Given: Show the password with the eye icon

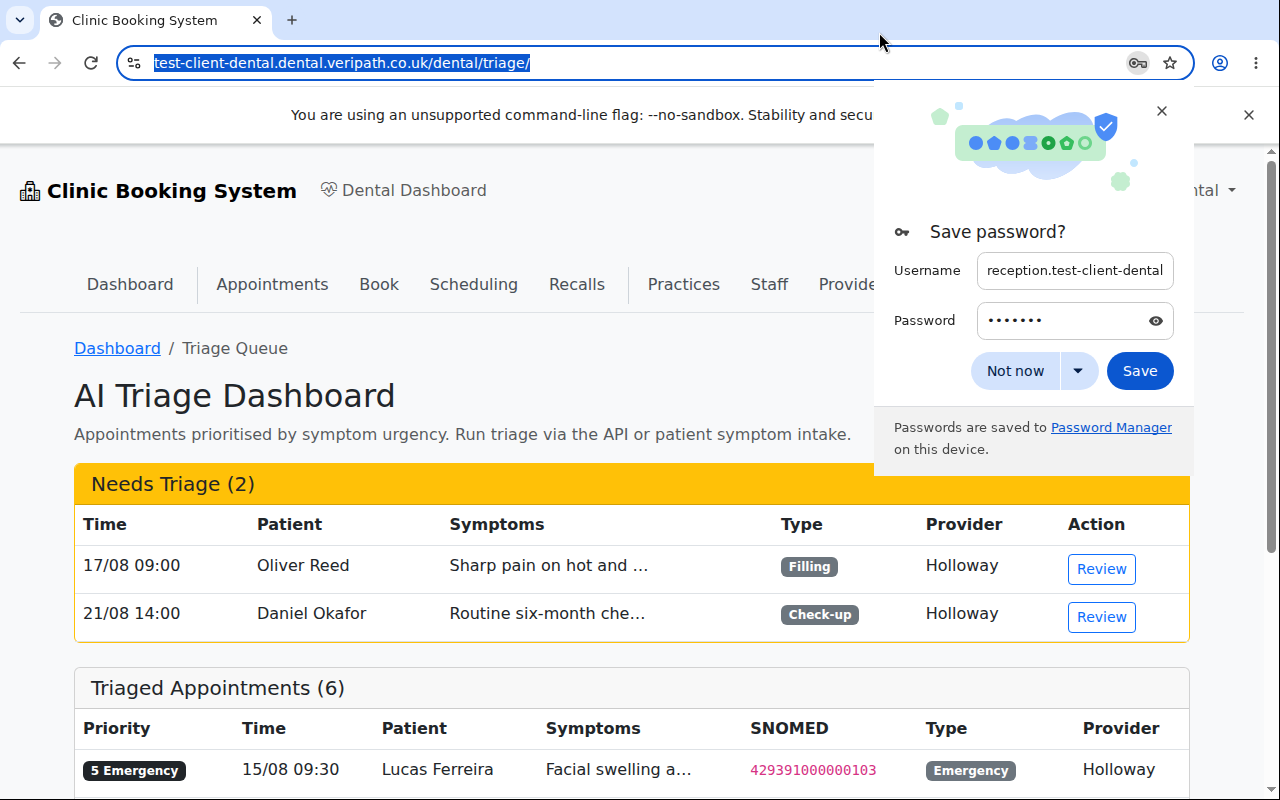Looking at the screenshot, I should click(1156, 321).
